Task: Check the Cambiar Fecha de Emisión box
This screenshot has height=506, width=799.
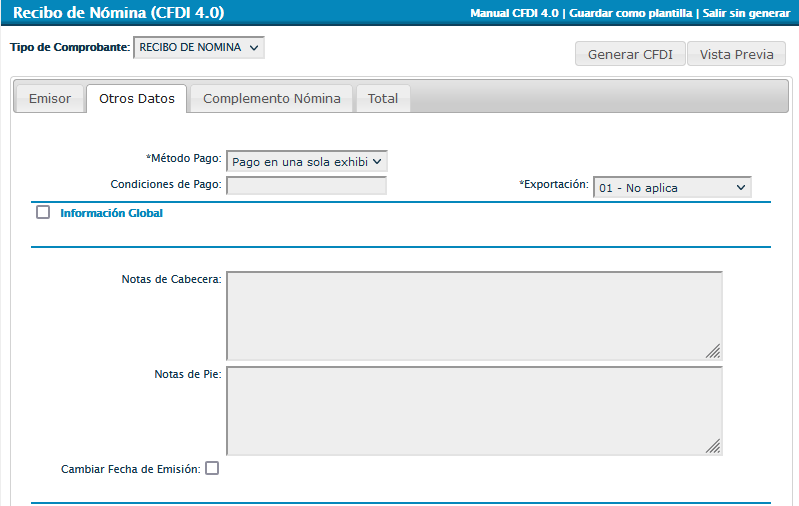Action: (212, 468)
